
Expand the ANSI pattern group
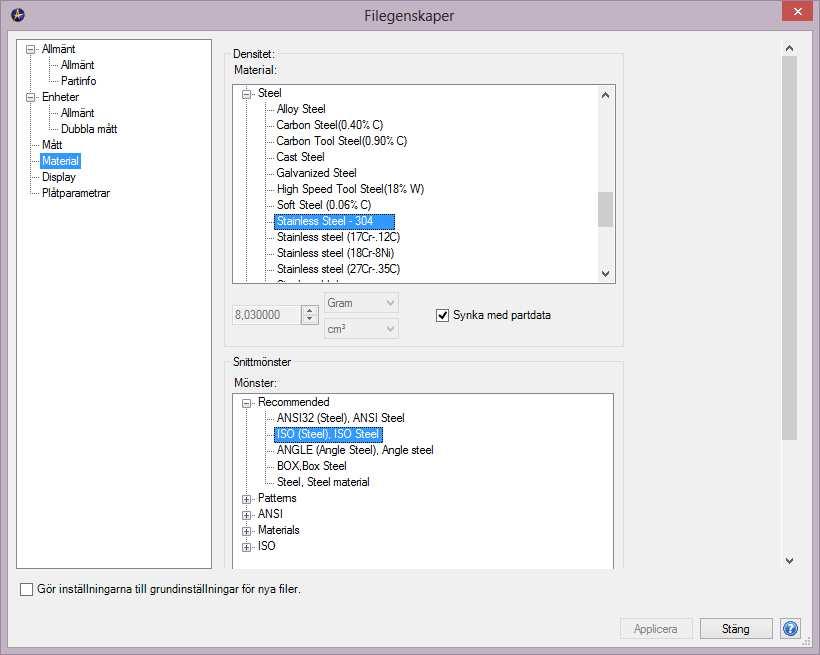click(x=246, y=515)
